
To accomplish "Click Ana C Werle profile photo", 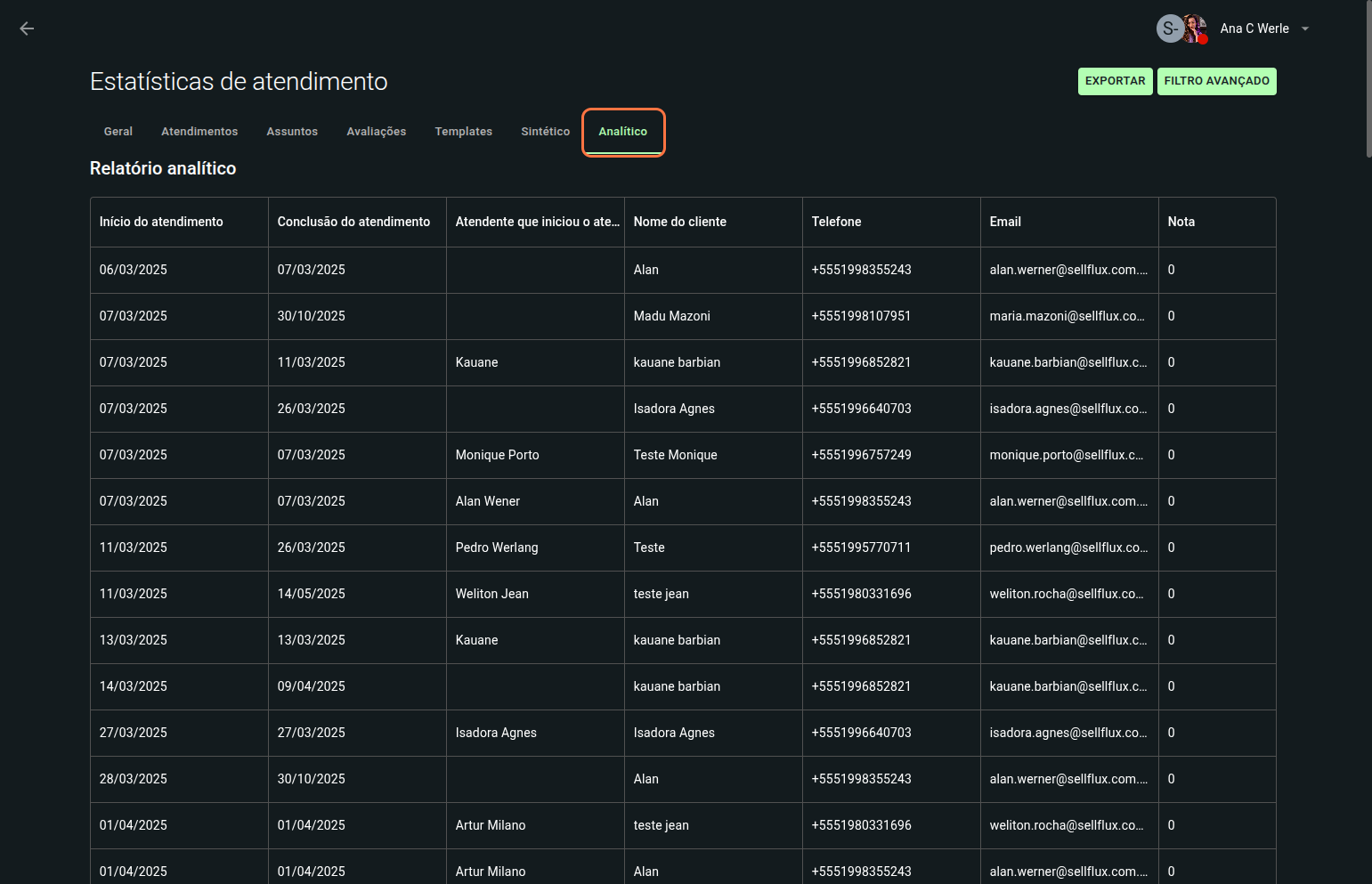I will [1195, 28].
